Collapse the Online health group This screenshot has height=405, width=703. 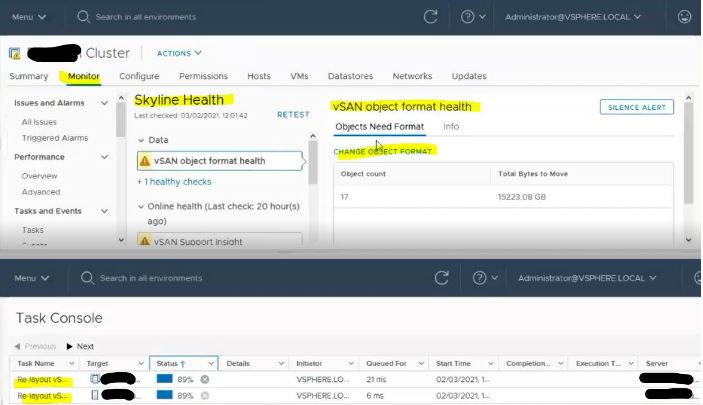pos(141,207)
